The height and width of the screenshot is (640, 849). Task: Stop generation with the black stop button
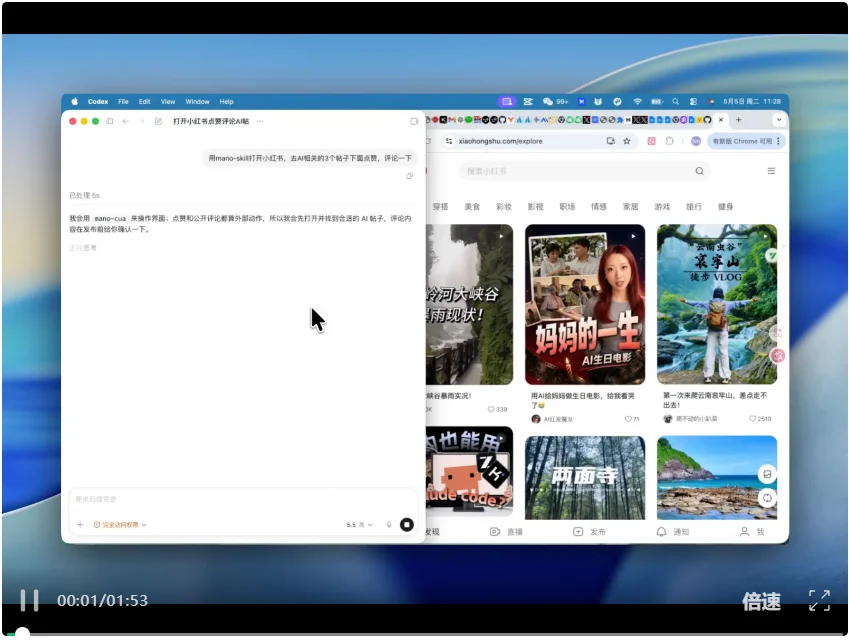407,525
